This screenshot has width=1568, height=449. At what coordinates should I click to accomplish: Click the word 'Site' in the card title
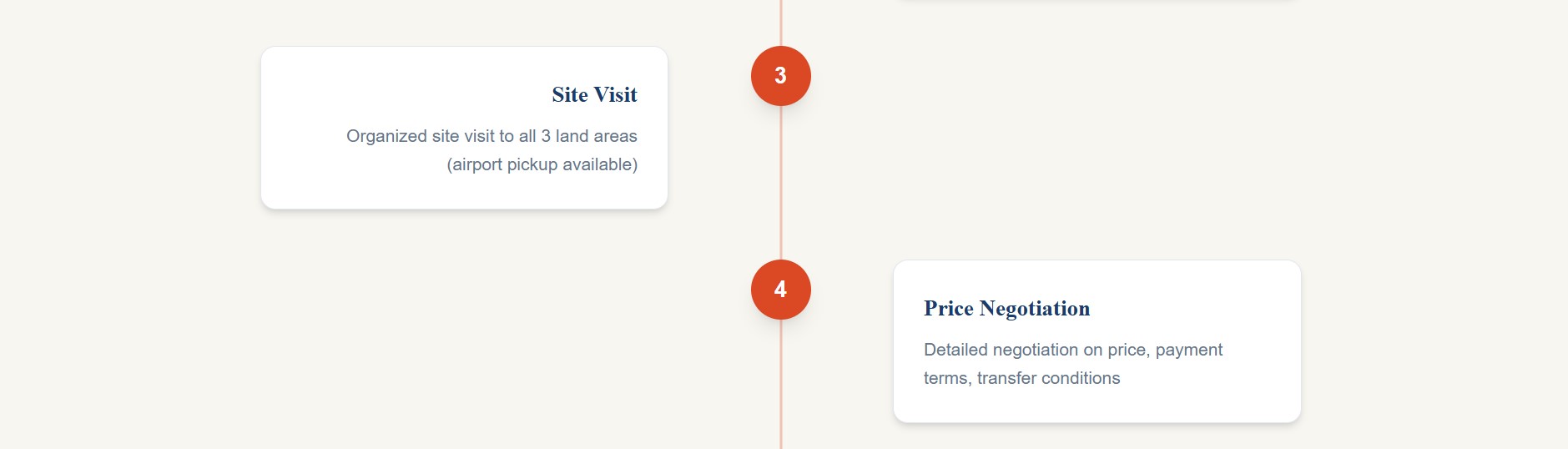[570, 95]
